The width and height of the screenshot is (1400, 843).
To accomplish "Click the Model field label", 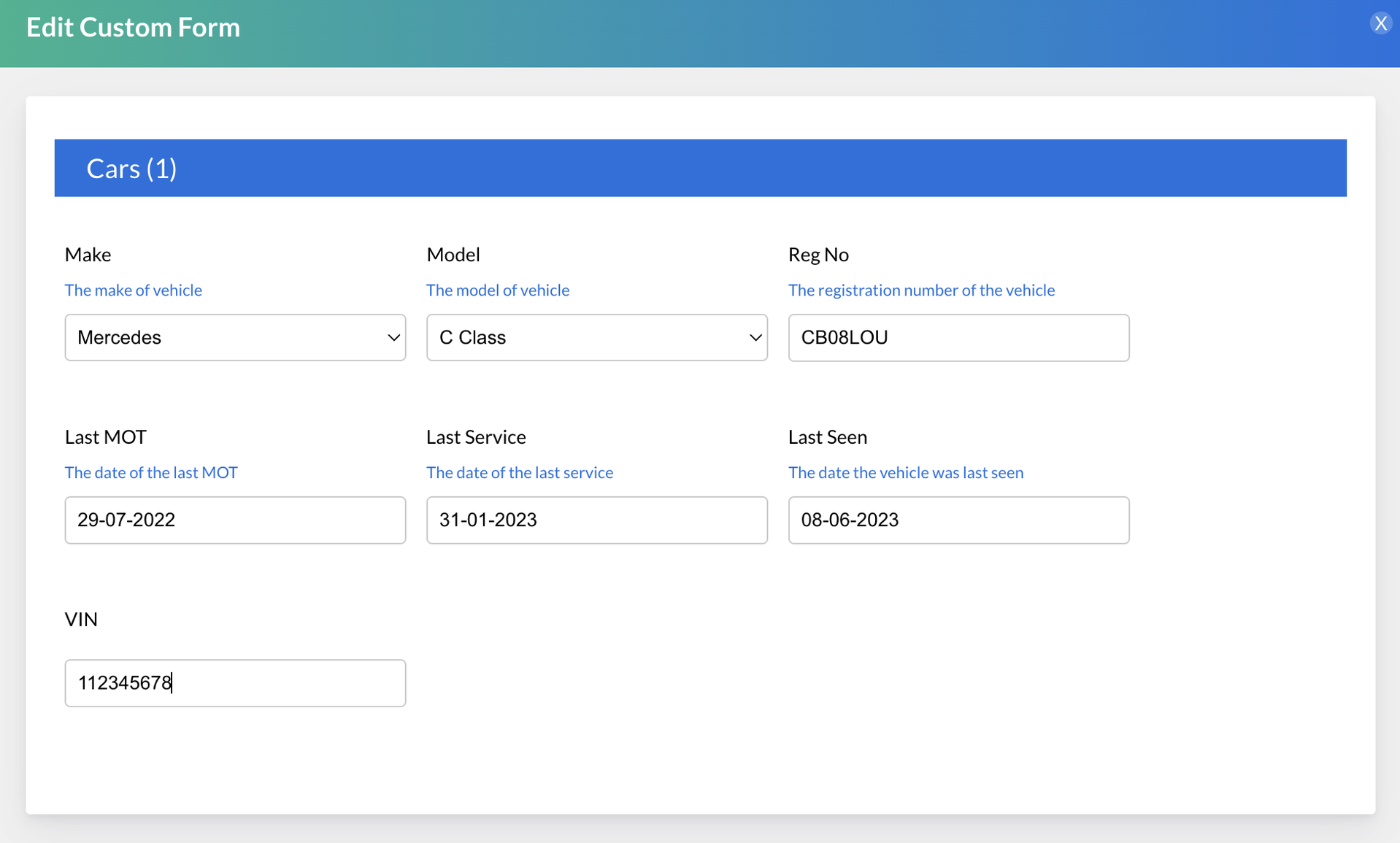I will (x=453, y=255).
